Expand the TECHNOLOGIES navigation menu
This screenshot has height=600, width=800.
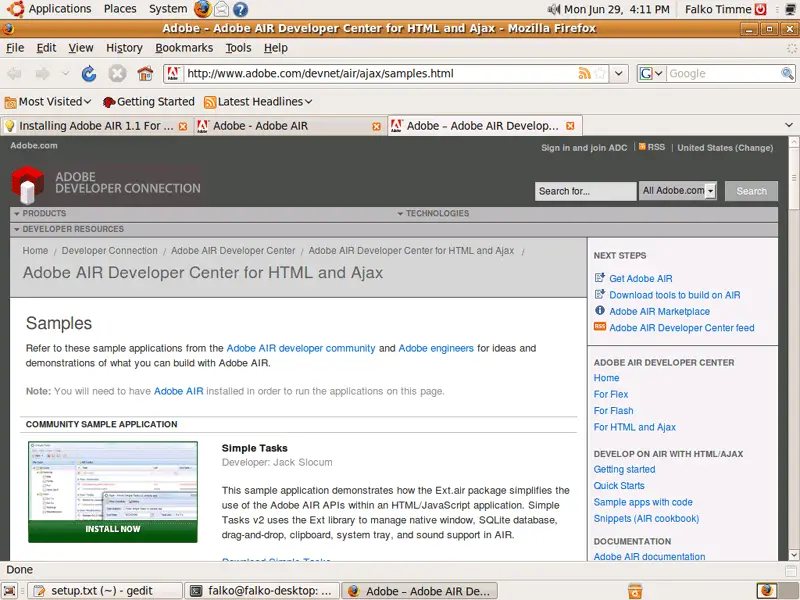point(433,213)
